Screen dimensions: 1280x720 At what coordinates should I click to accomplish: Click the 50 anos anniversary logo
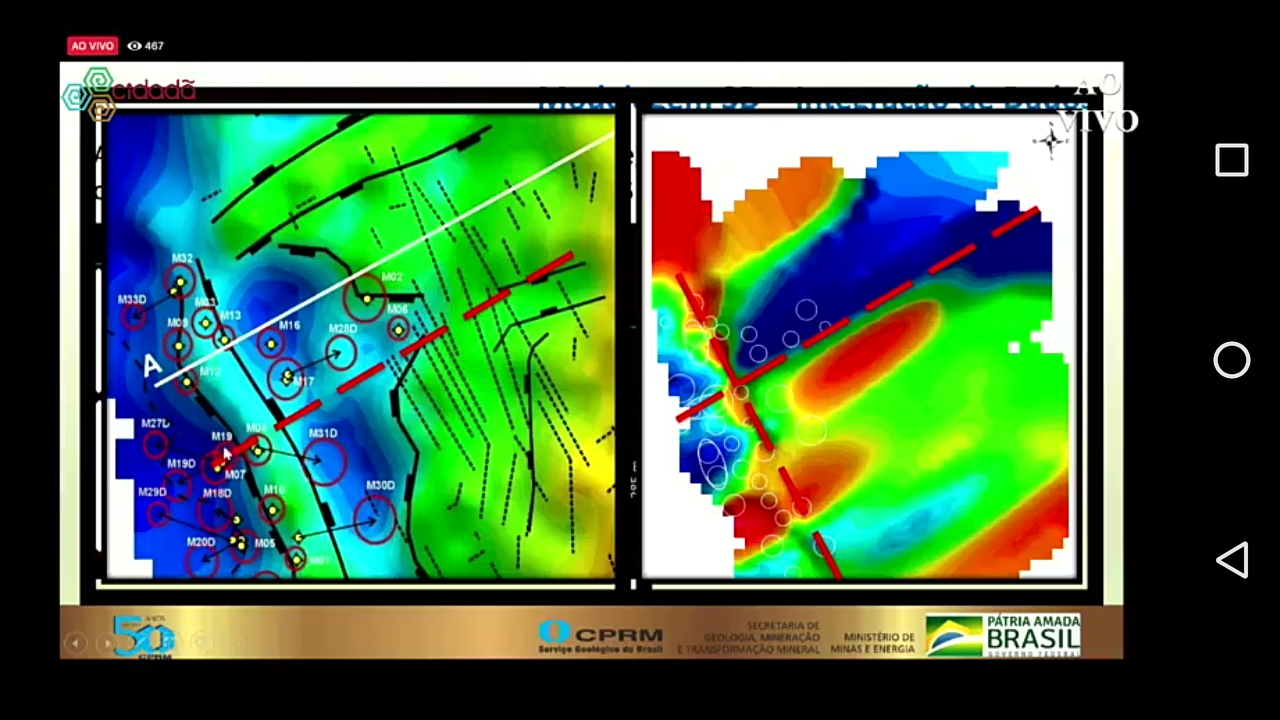pos(143,636)
